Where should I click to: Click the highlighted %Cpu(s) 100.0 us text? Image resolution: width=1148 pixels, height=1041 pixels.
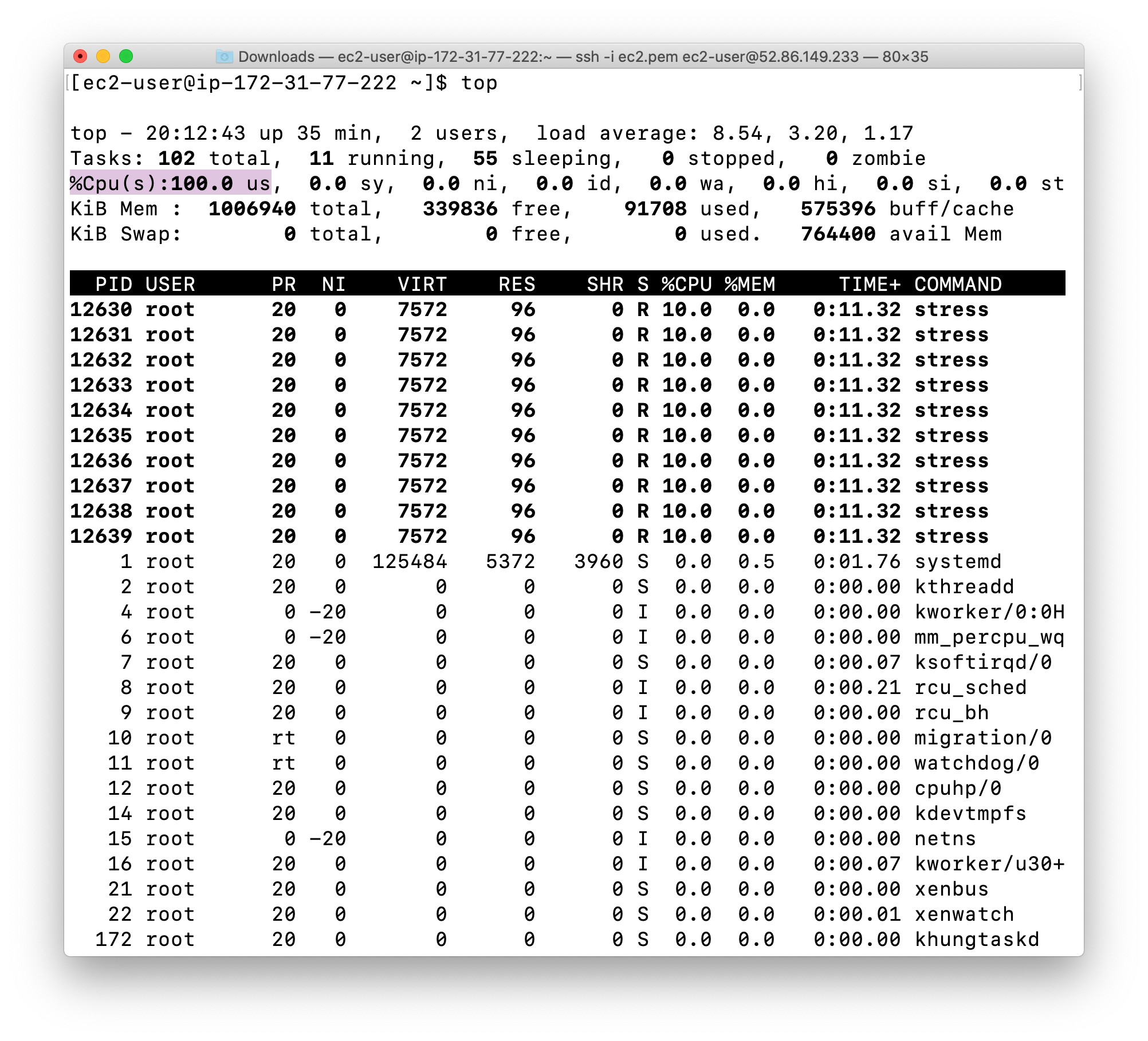coord(170,183)
